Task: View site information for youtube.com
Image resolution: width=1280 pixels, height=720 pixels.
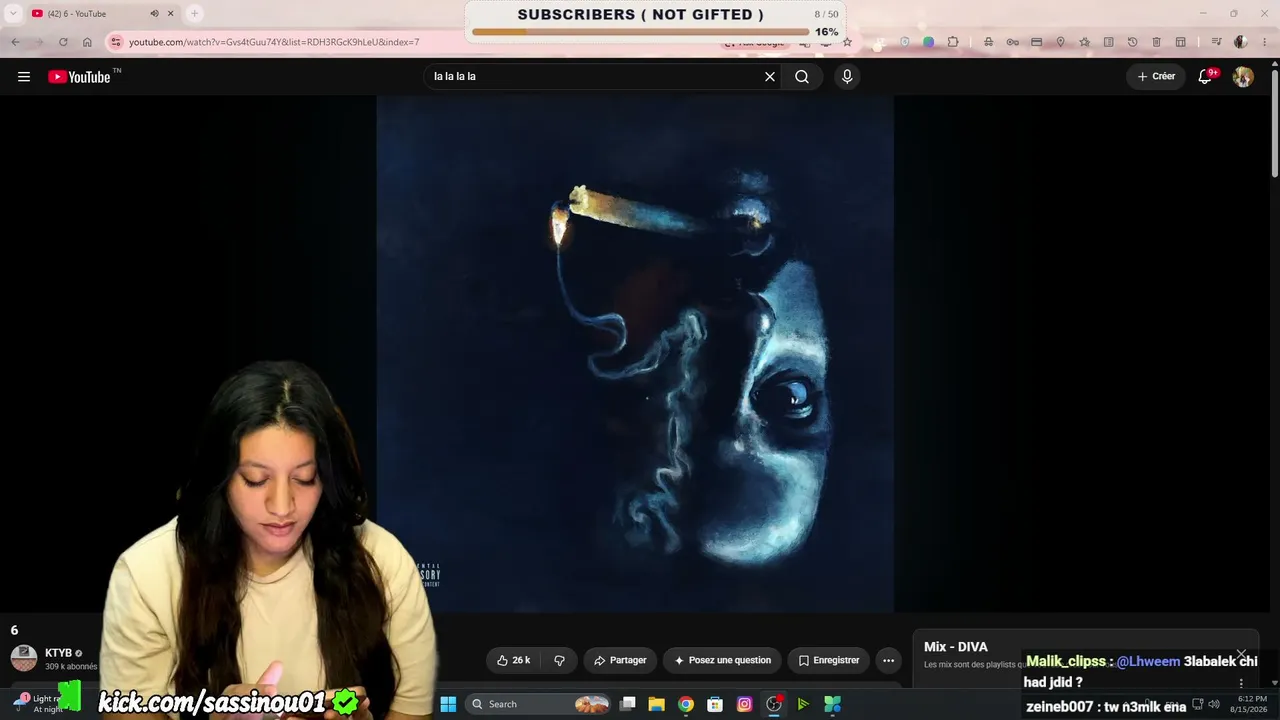Action: click(116, 42)
